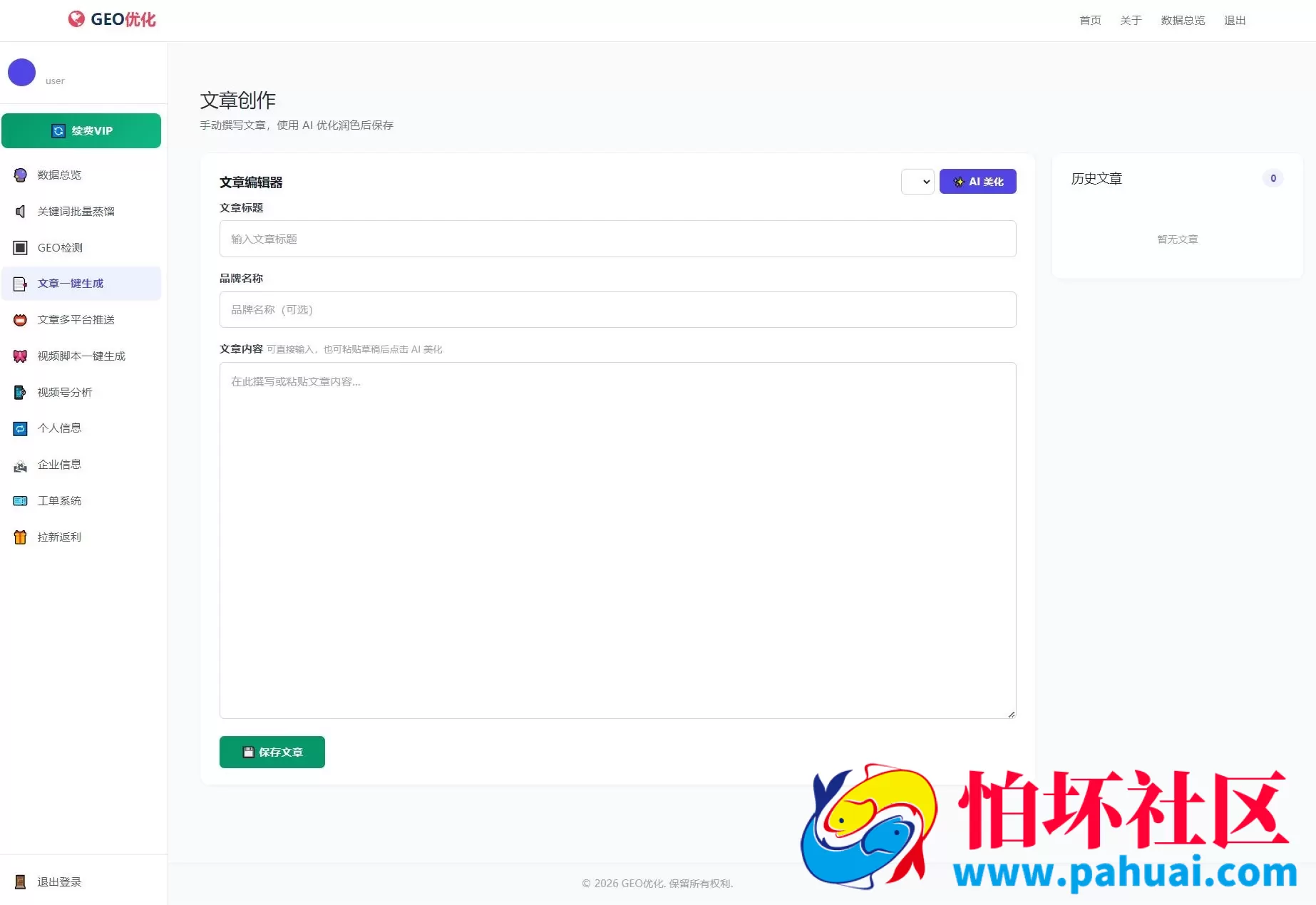1316x905 pixels.
Task: Click 退出 in the top navigation
Action: (1235, 21)
